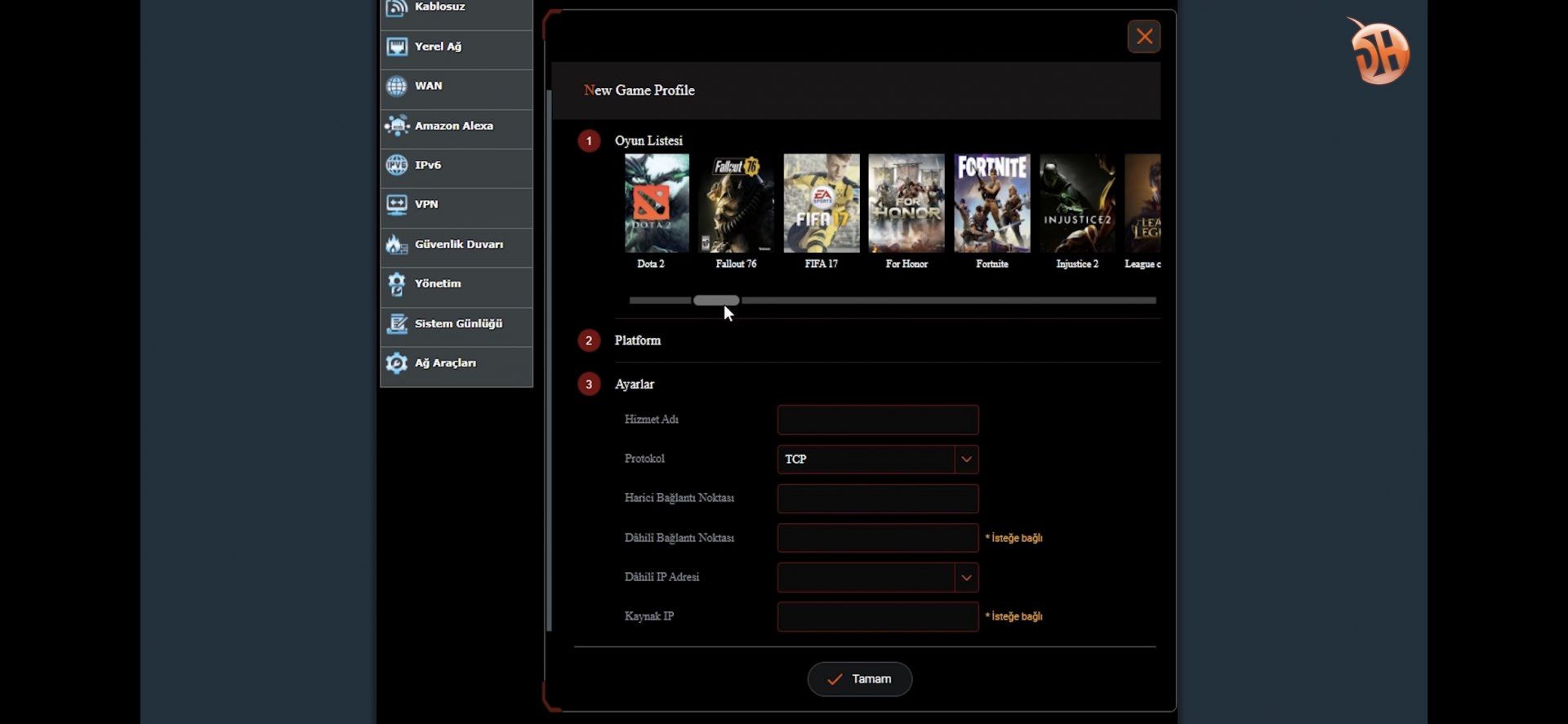Viewport: 1568px width, 724px height.
Task: Focus the Kaynak IP input field
Action: (x=878, y=617)
